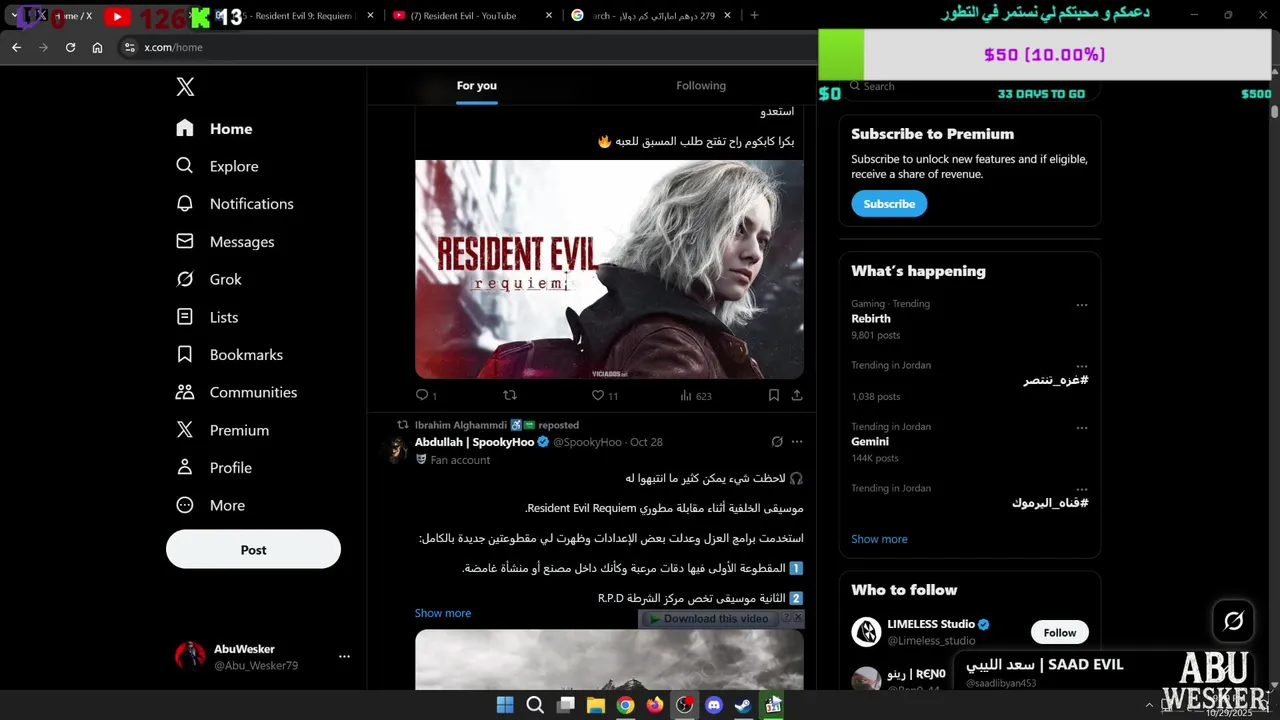Click Ibrahim Alghammdi reposted link
1280x720 pixels.
(x=497, y=425)
